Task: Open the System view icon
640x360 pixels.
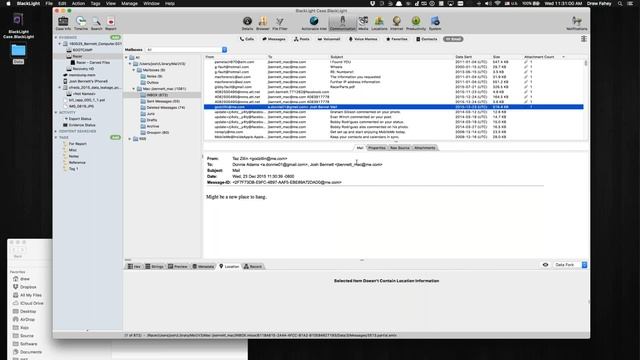Action: click(x=435, y=23)
